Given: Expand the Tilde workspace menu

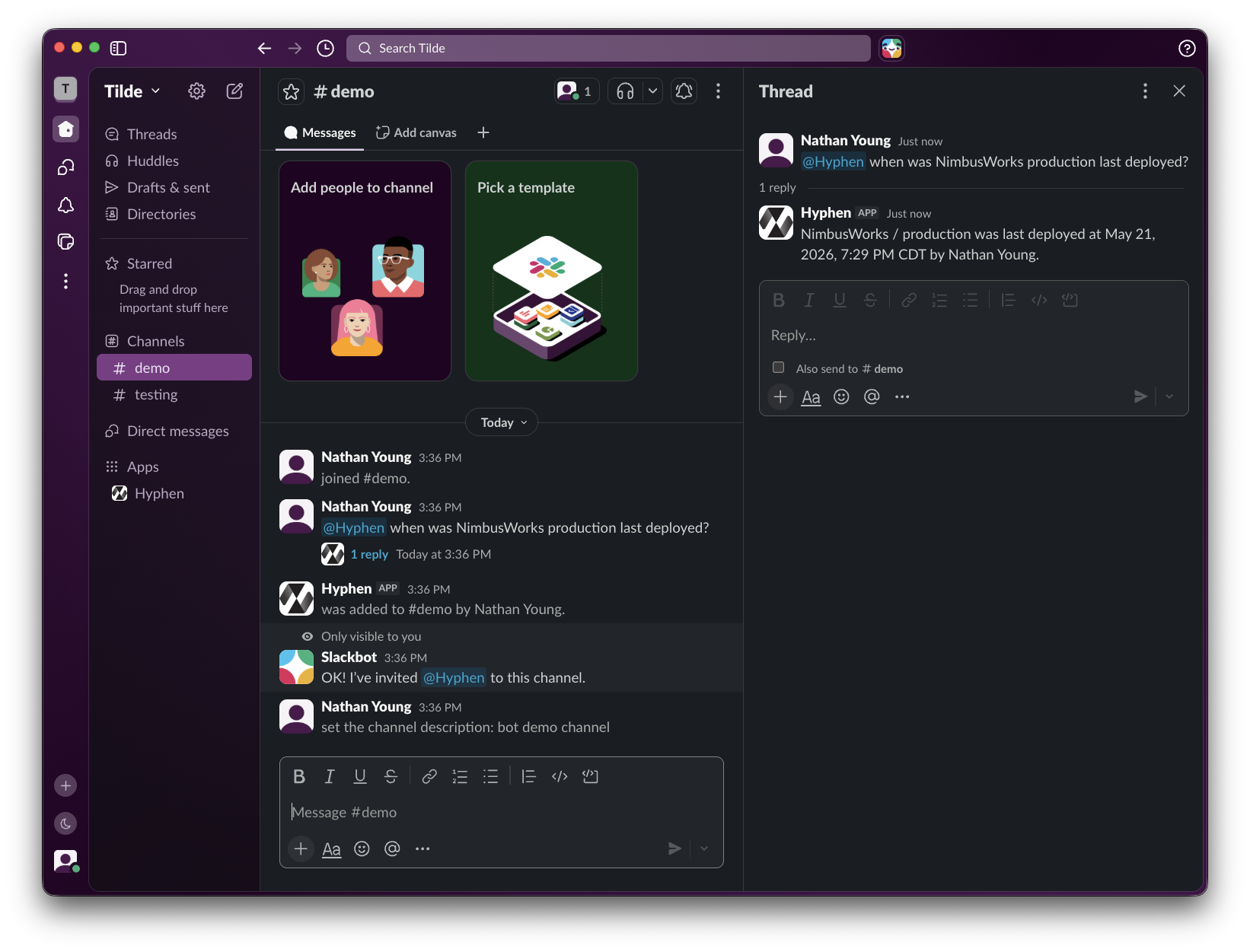Looking at the screenshot, I should coord(132,91).
